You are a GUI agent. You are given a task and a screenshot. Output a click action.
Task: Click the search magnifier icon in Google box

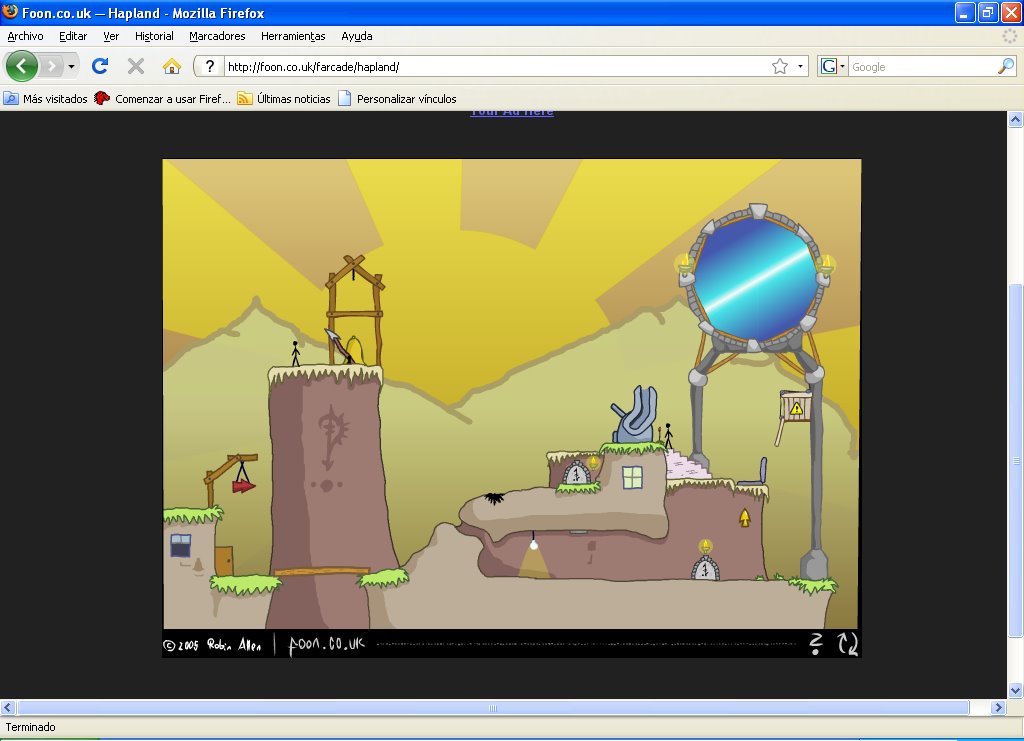pos(1005,67)
